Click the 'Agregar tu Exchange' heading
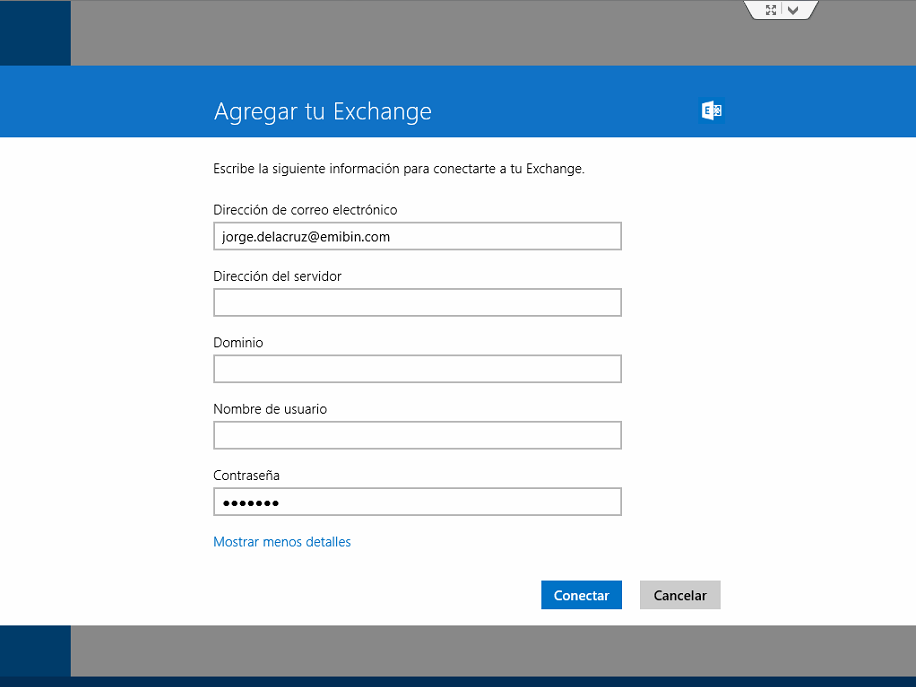The height and width of the screenshot is (687, 916). point(322,111)
